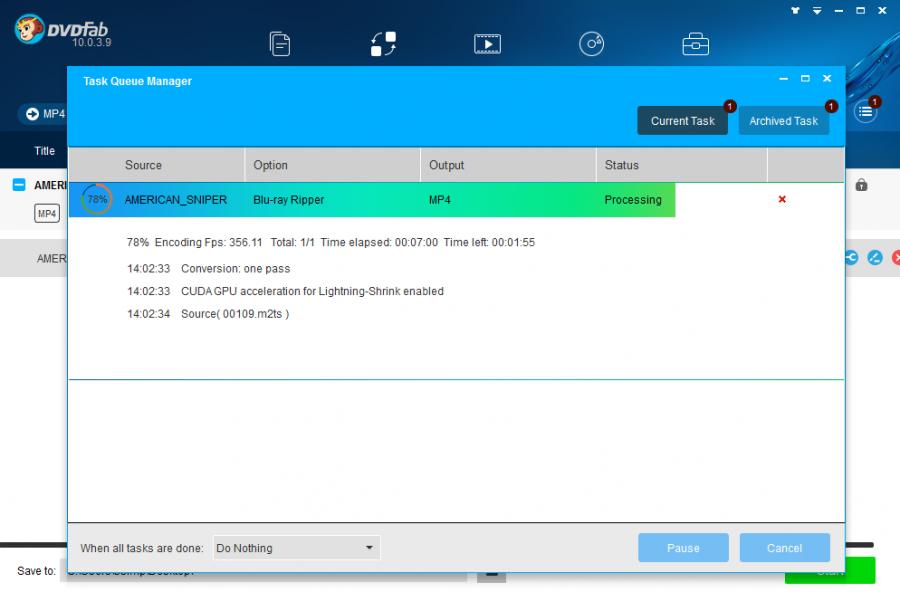Click the blue edit icon in main window row

874,258
